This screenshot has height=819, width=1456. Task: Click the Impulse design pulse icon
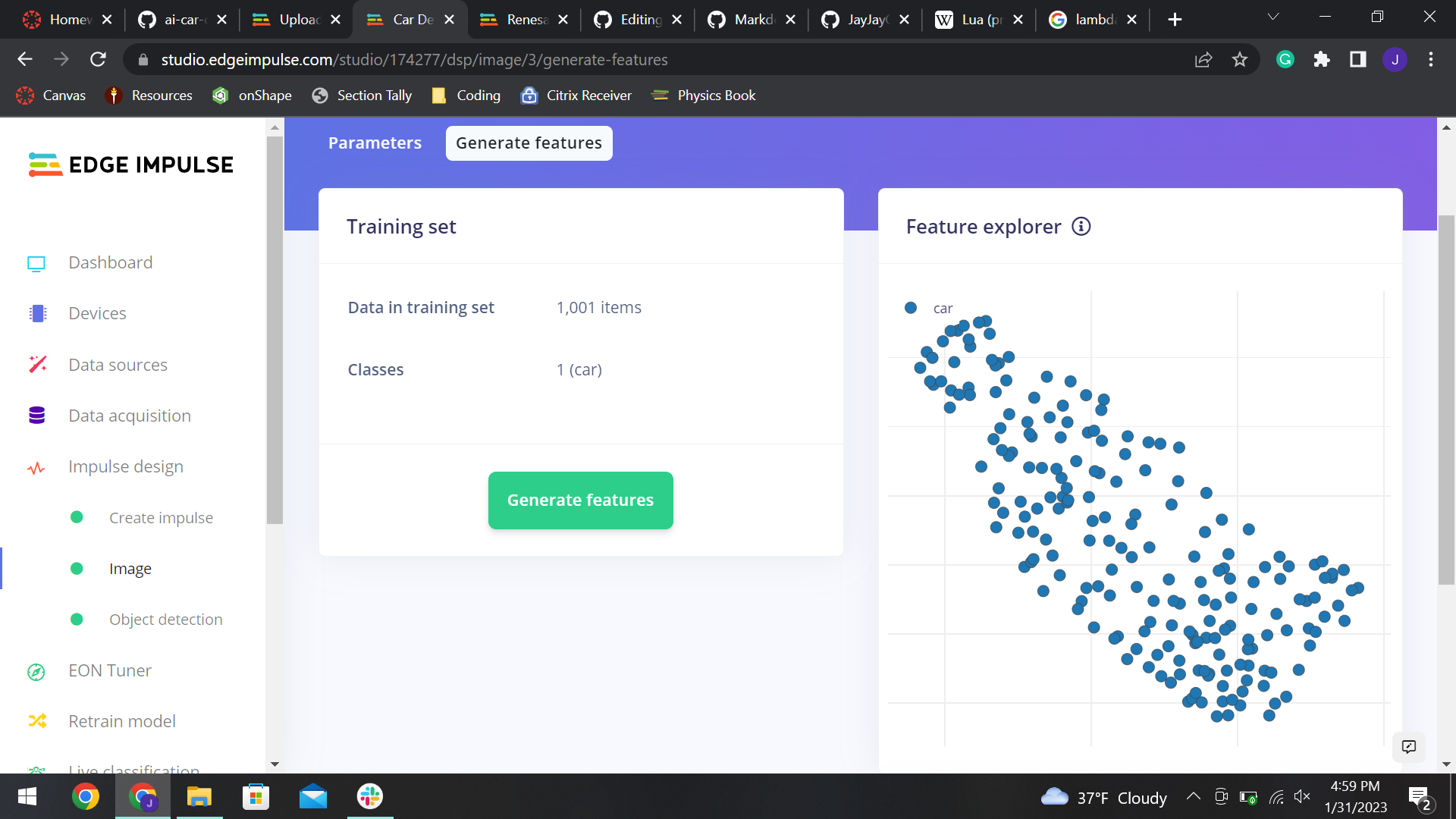[x=36, y=468]
